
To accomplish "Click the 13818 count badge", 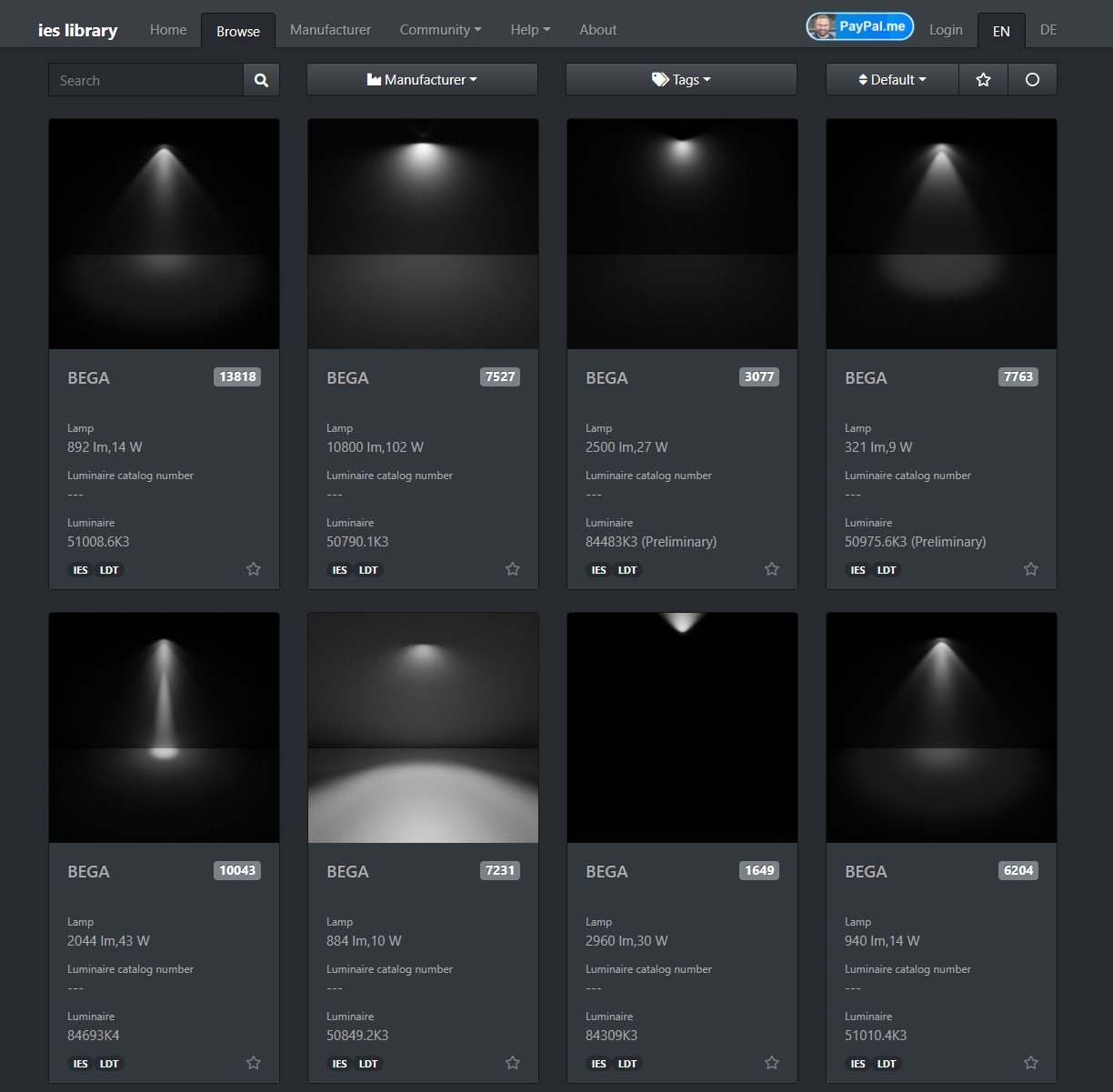I will tap(237, 376).
